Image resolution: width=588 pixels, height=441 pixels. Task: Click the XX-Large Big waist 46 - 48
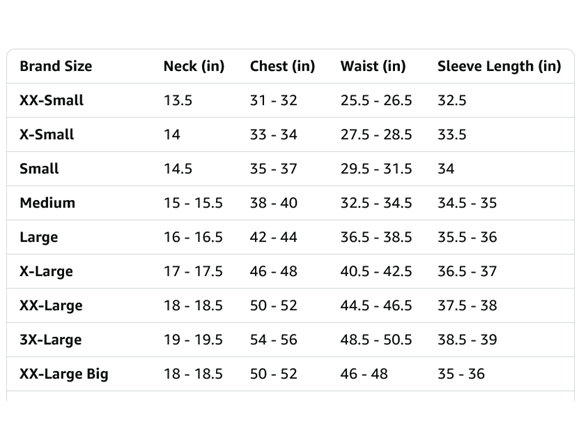(x=364, y=374)
